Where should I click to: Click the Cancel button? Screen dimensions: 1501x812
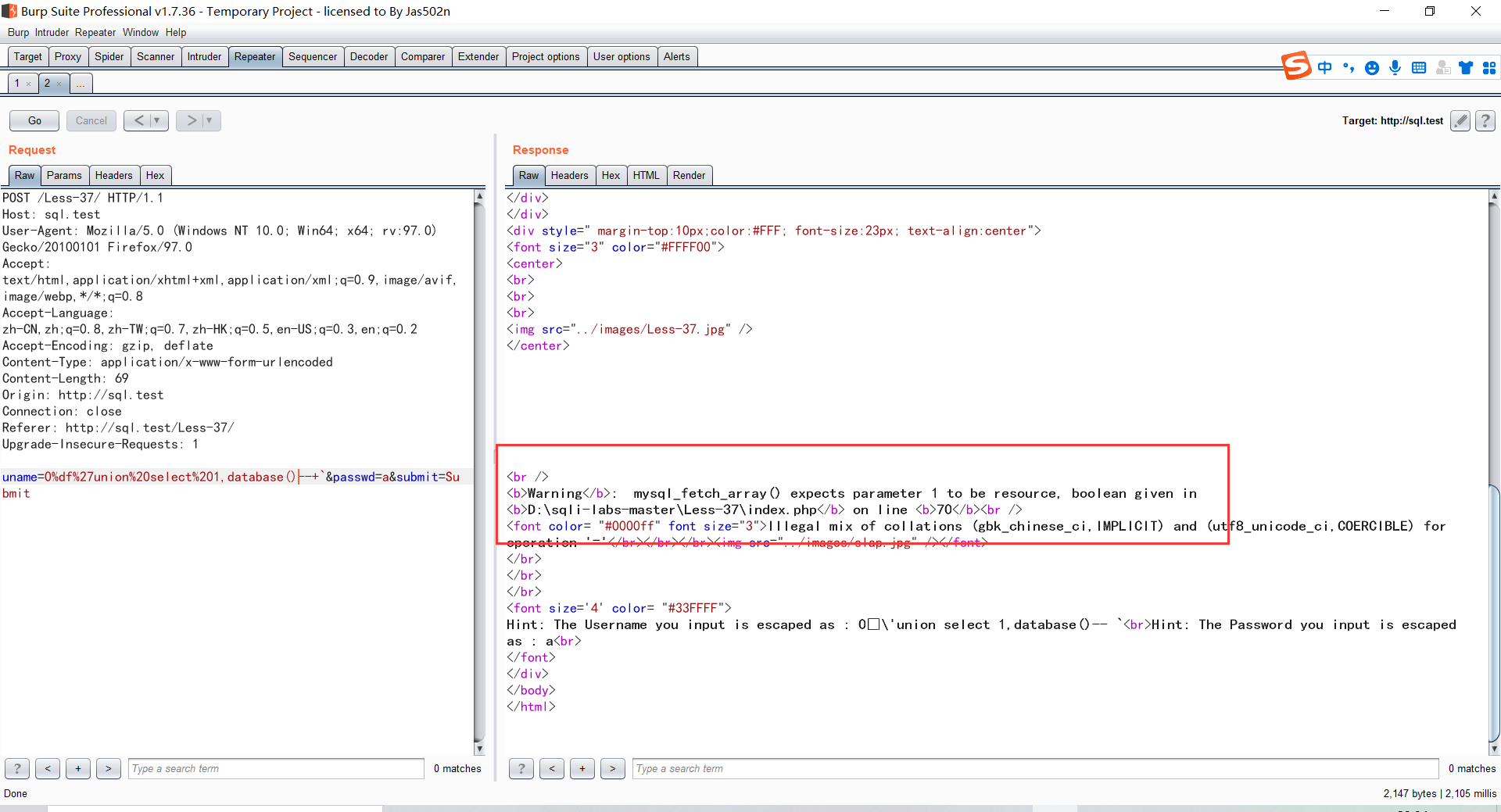91,120
